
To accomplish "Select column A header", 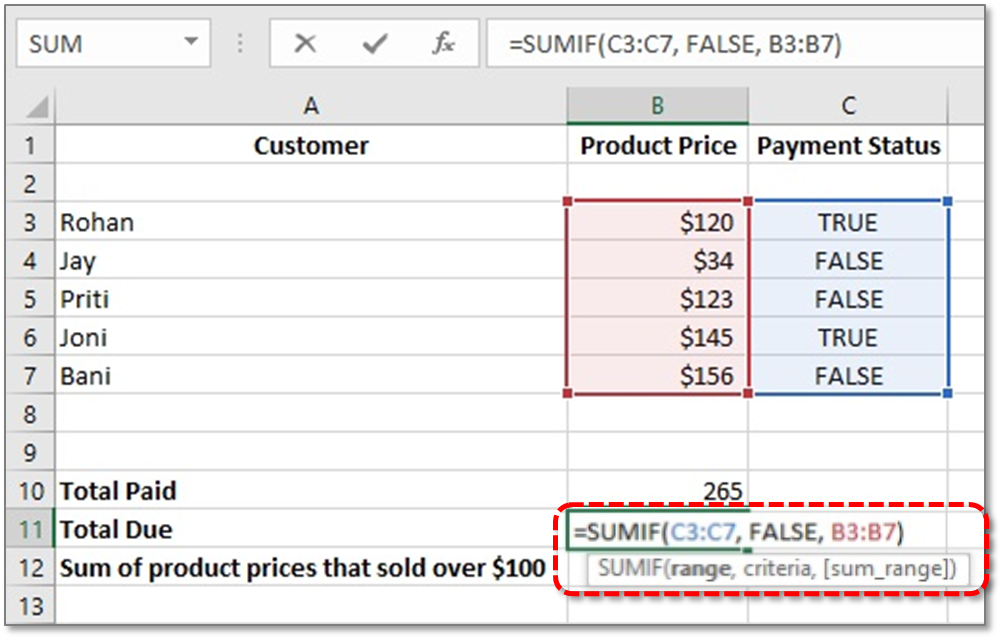I will click(311, 105).
